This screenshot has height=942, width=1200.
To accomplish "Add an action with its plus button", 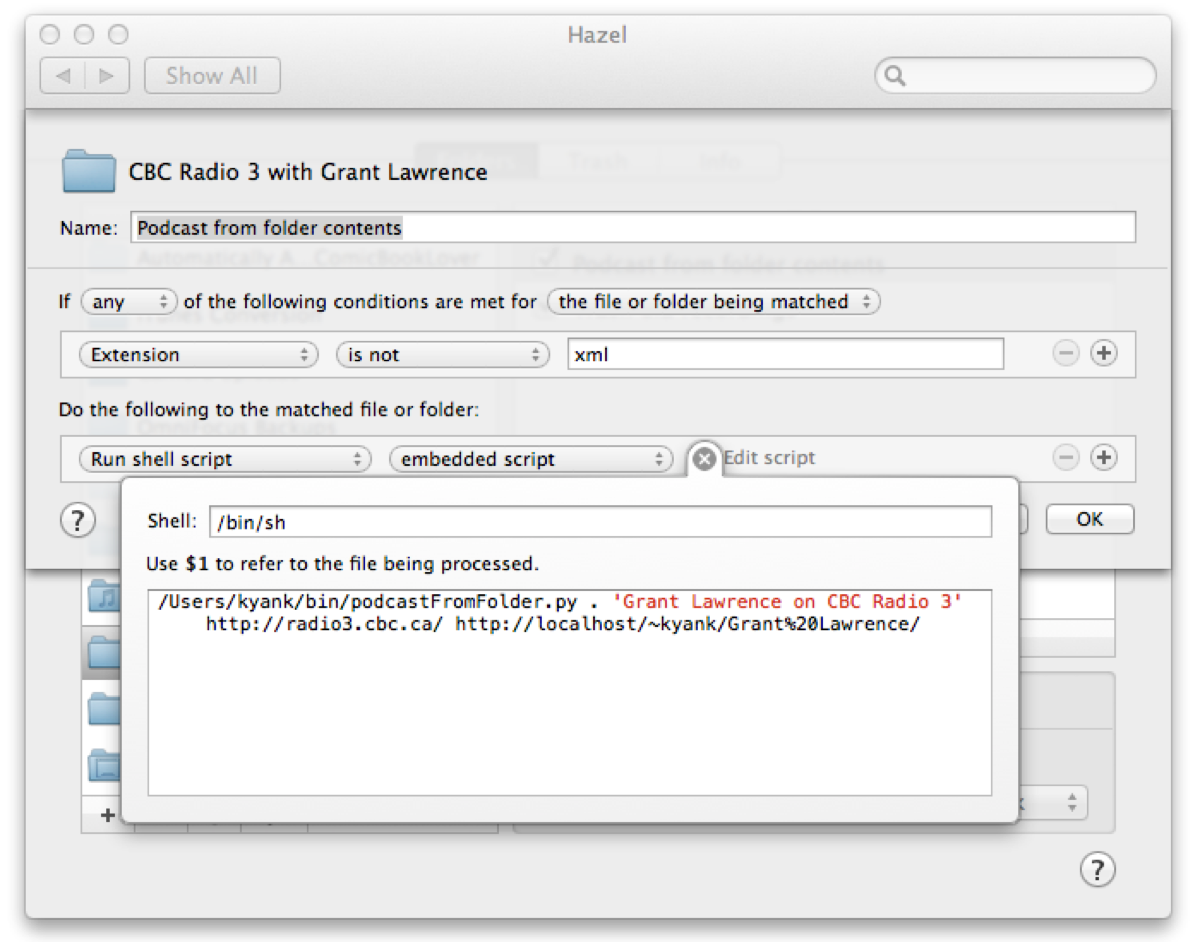I will click(x=1103, y=458).
